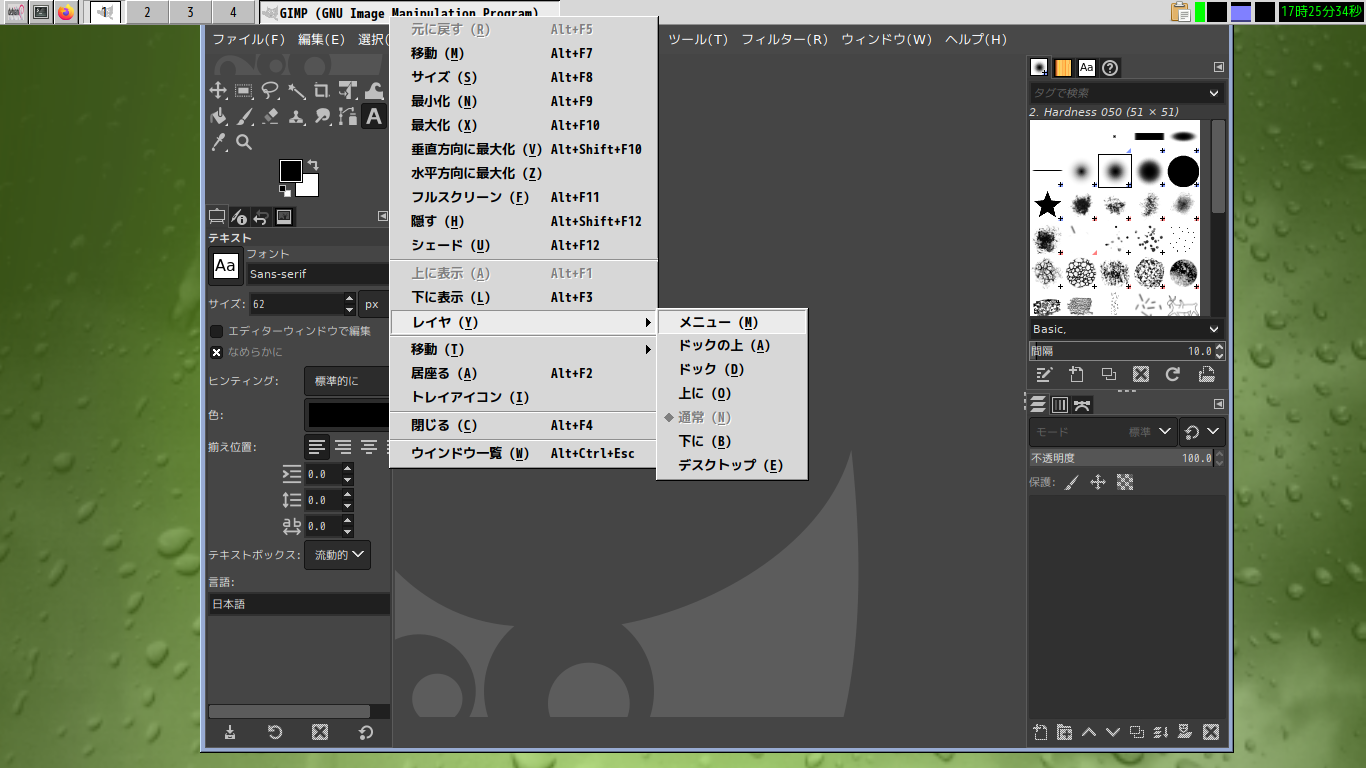
Task: Select the Unified Transform tool
Action: [348, 91]
